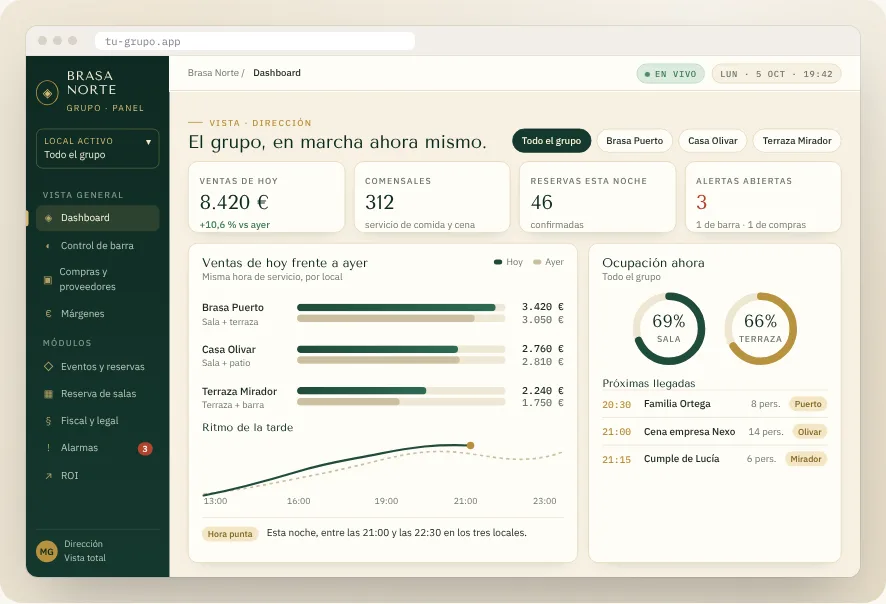Viewport: 886px width, 604px height.
Task: Click the Brasa Norte breadcrumb link
Action: pos(213,73)
